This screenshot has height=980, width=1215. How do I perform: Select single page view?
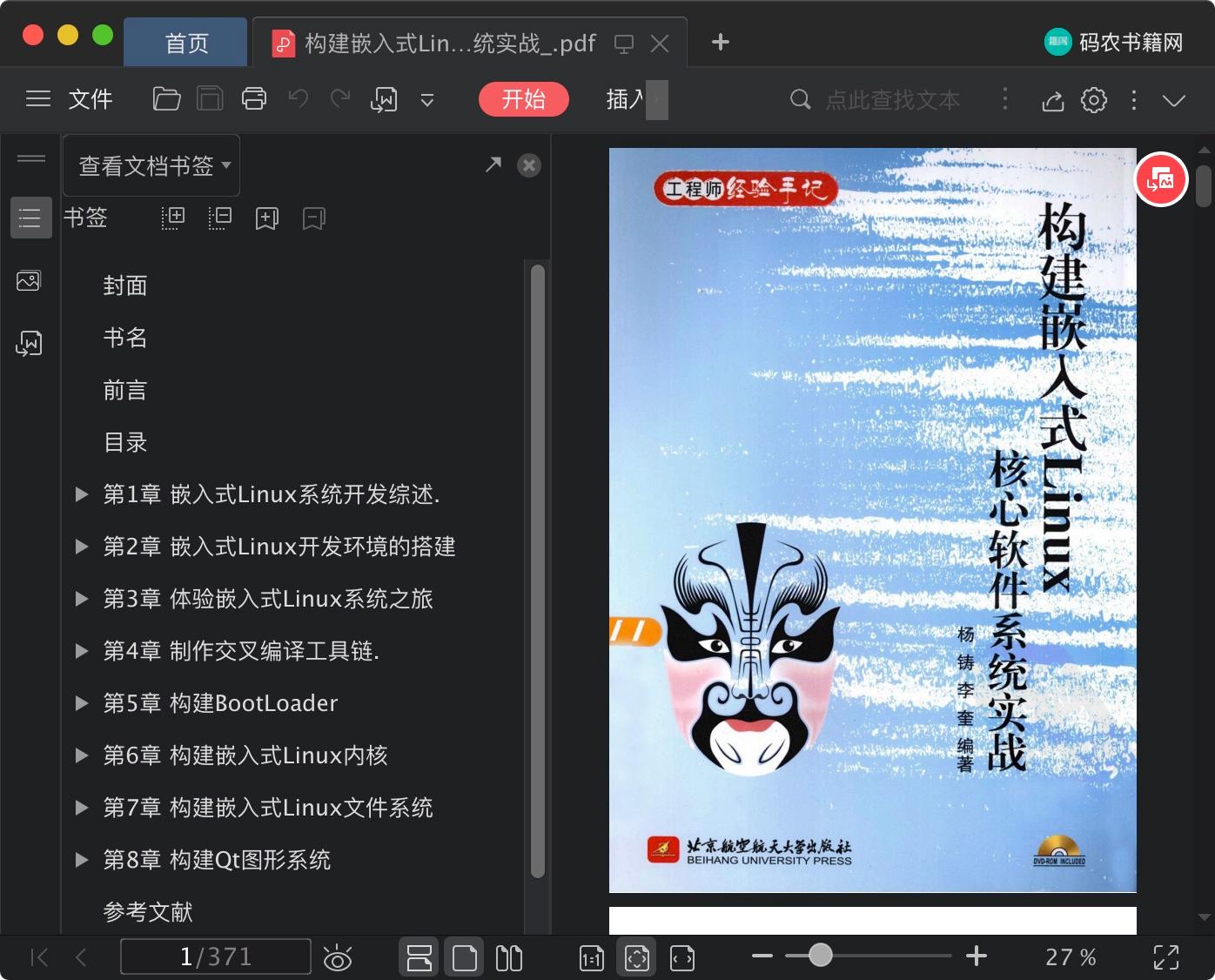pyautogui.click(x=465, y=957)
